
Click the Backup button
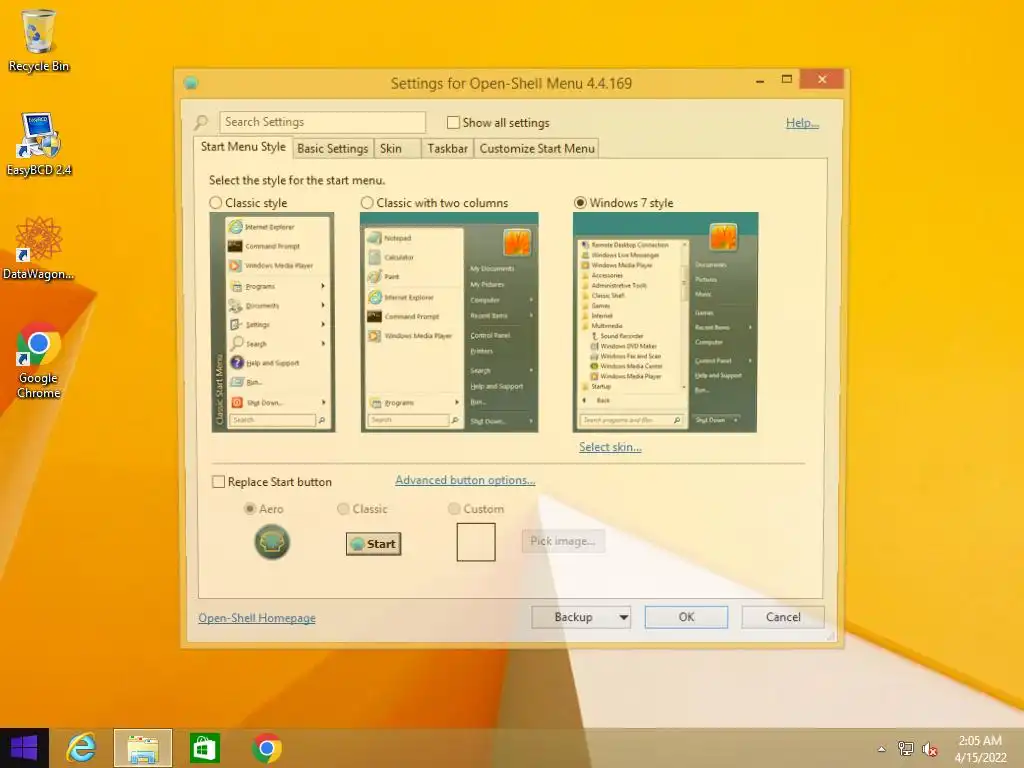click(573, 617)
